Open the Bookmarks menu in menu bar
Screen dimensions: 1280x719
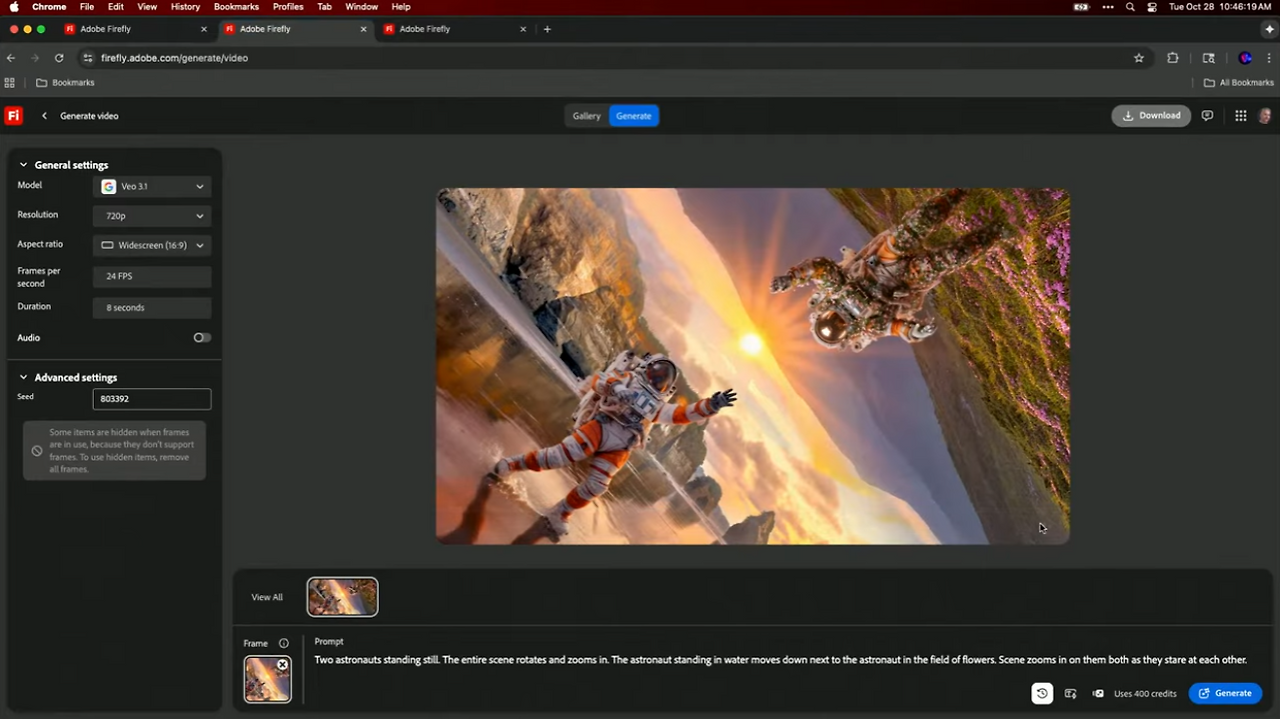(x=236, y=7)
